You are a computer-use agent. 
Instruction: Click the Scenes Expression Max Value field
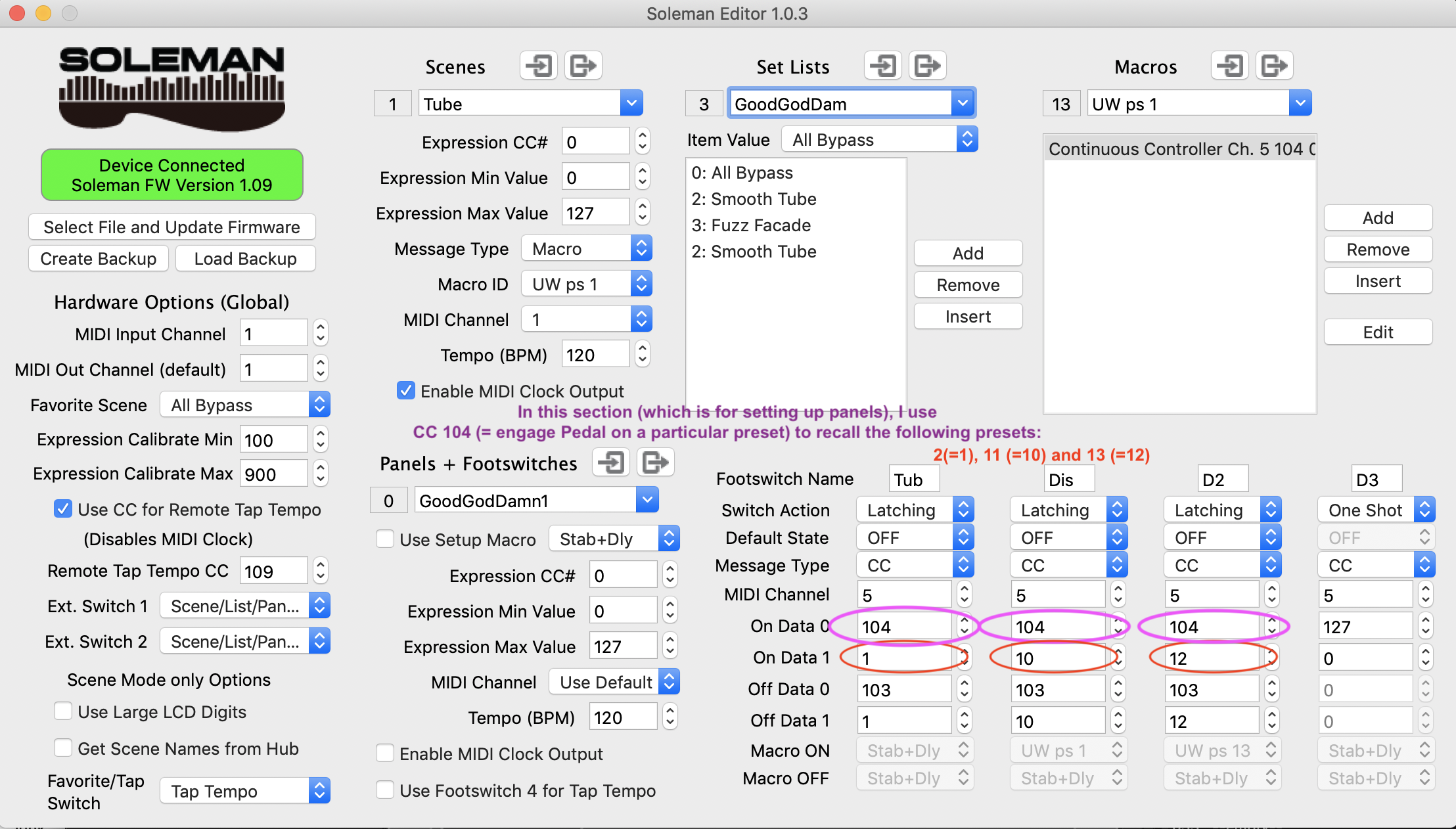pyautogui.click(x=596, y=213)
